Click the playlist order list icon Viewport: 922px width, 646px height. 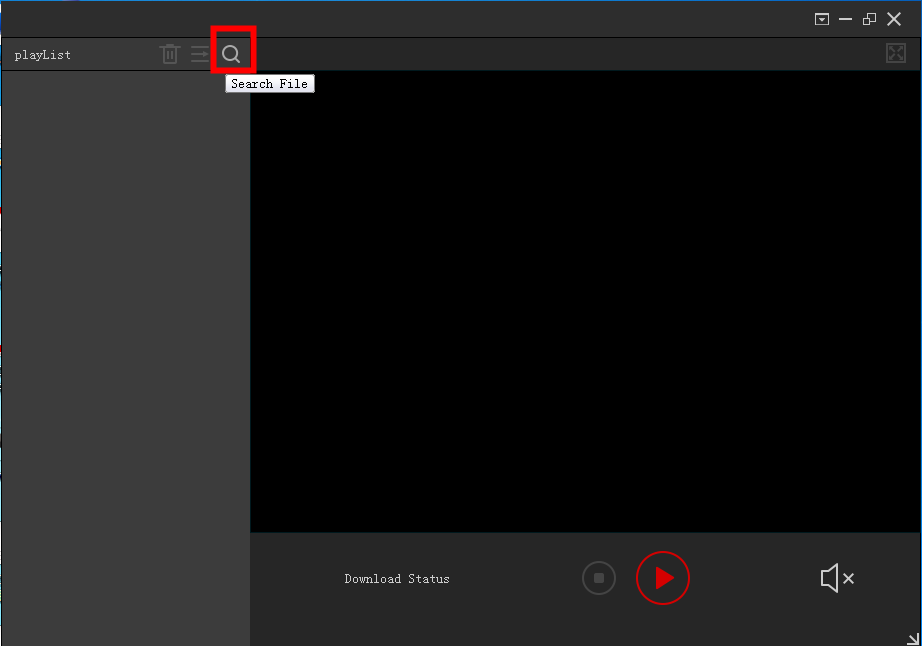coord(200,54)
